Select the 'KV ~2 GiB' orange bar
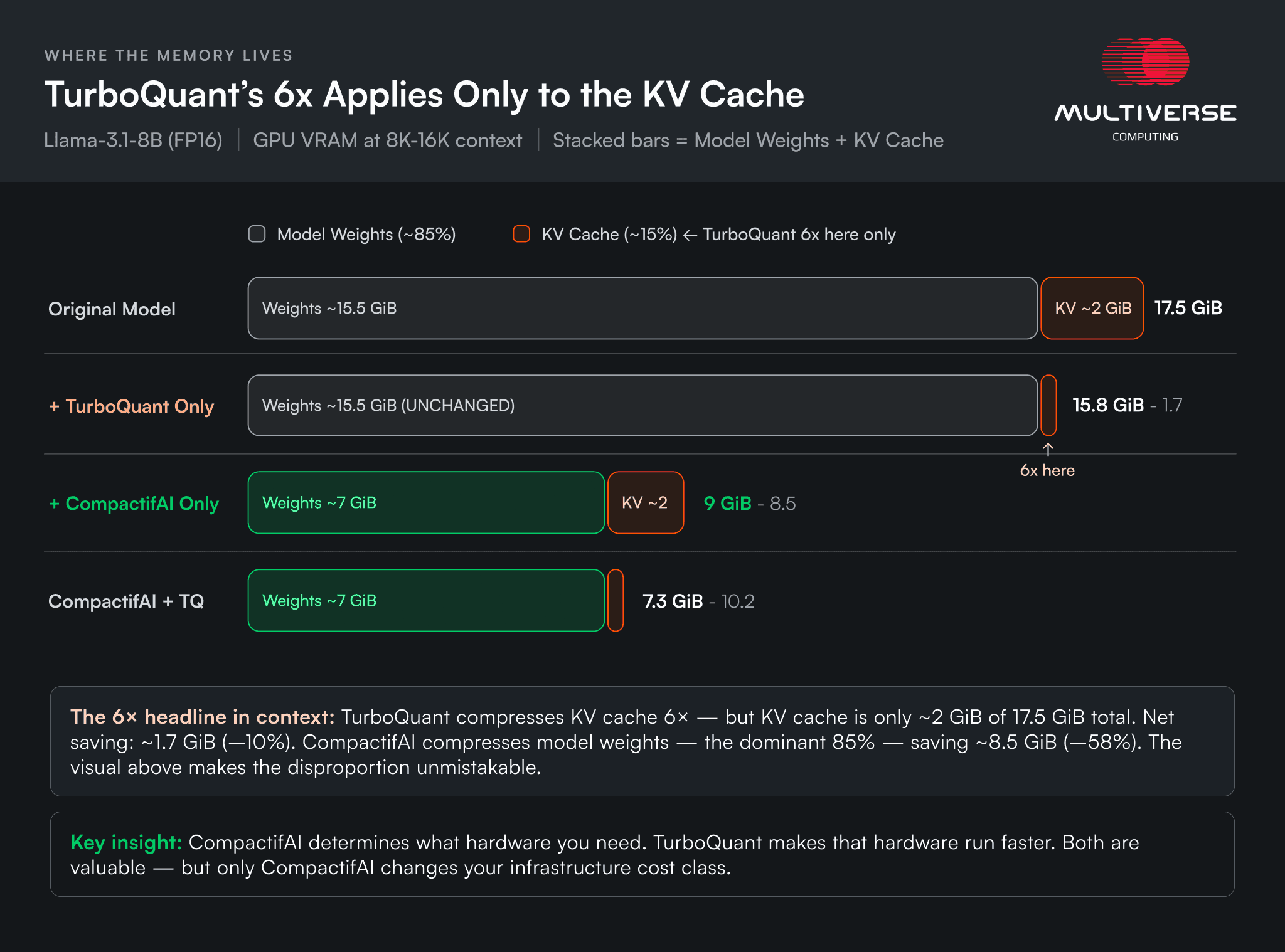Screen dimensions: 1285x952 click(1092, 308)
